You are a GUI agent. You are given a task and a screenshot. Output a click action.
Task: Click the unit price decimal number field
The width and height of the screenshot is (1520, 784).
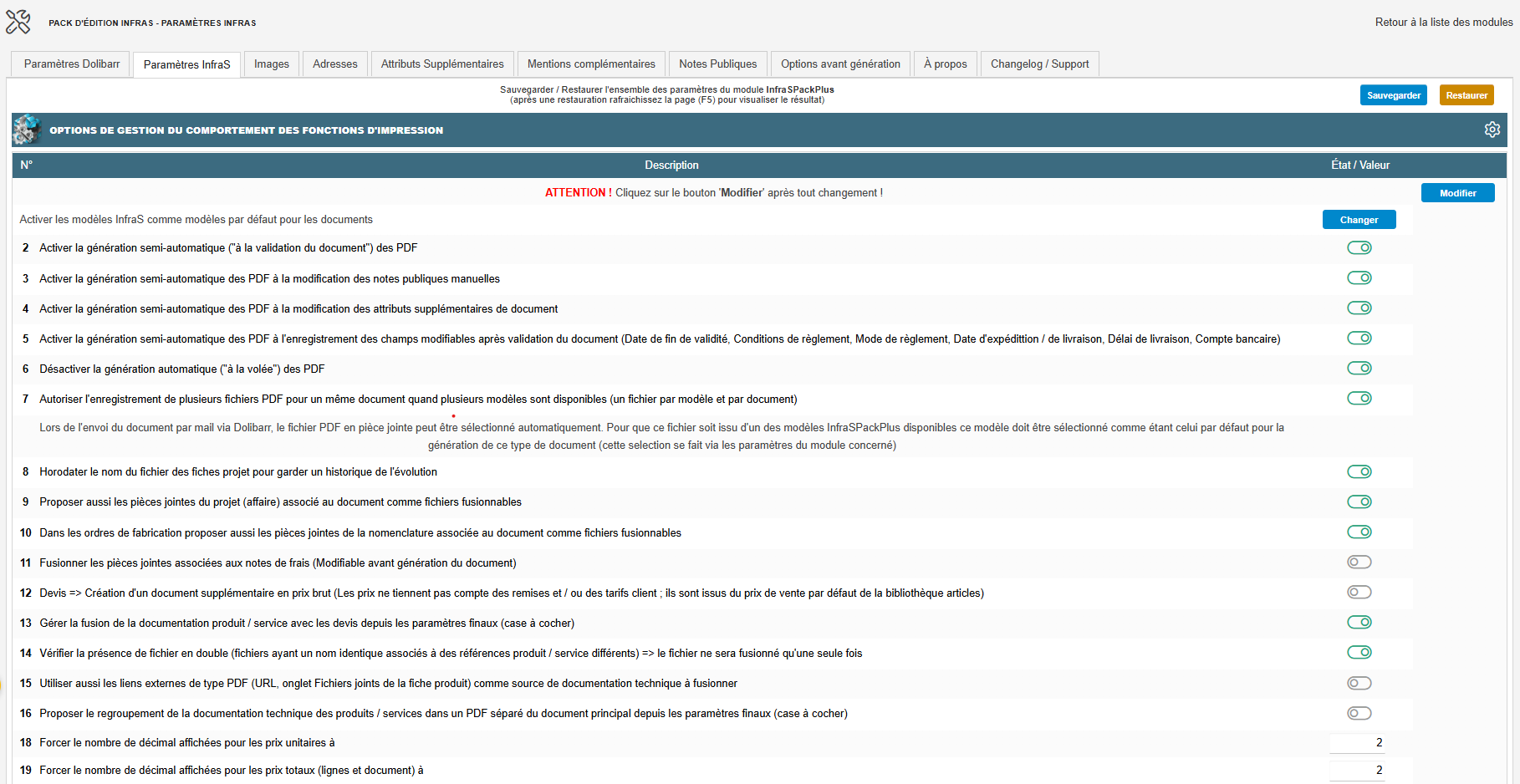[1357, 742]
